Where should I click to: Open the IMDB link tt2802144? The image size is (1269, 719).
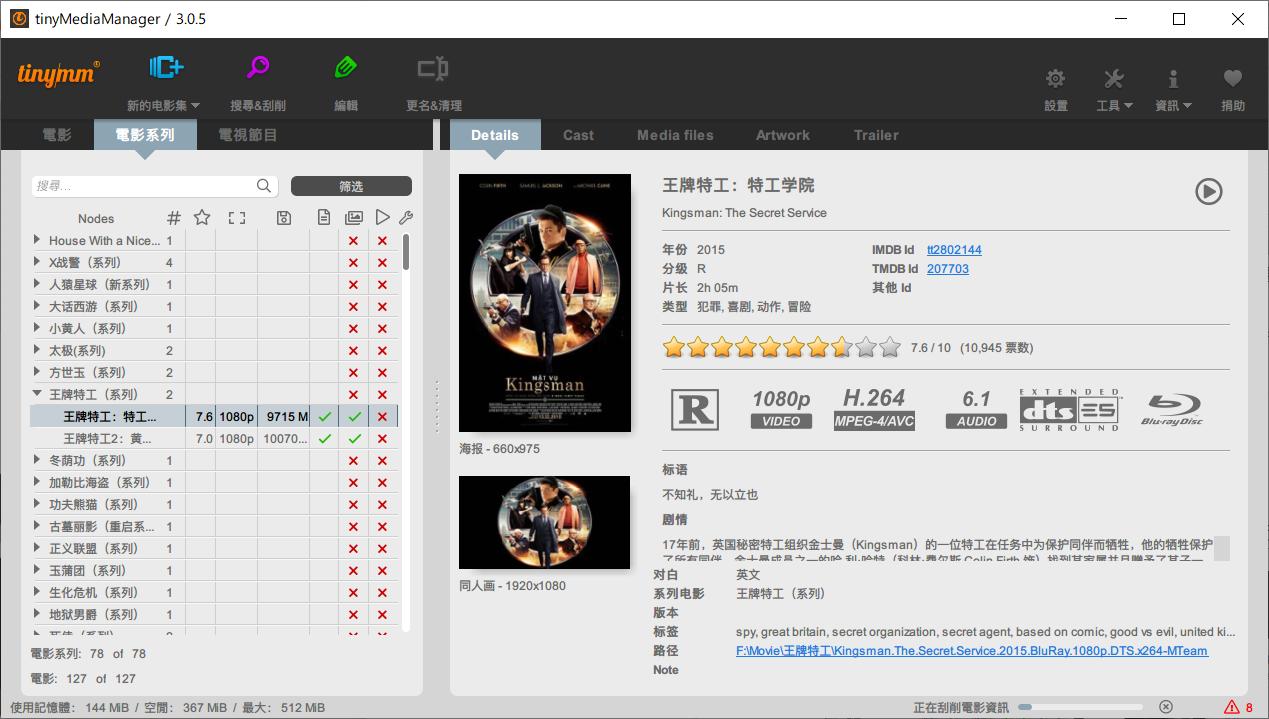[954, 249]
